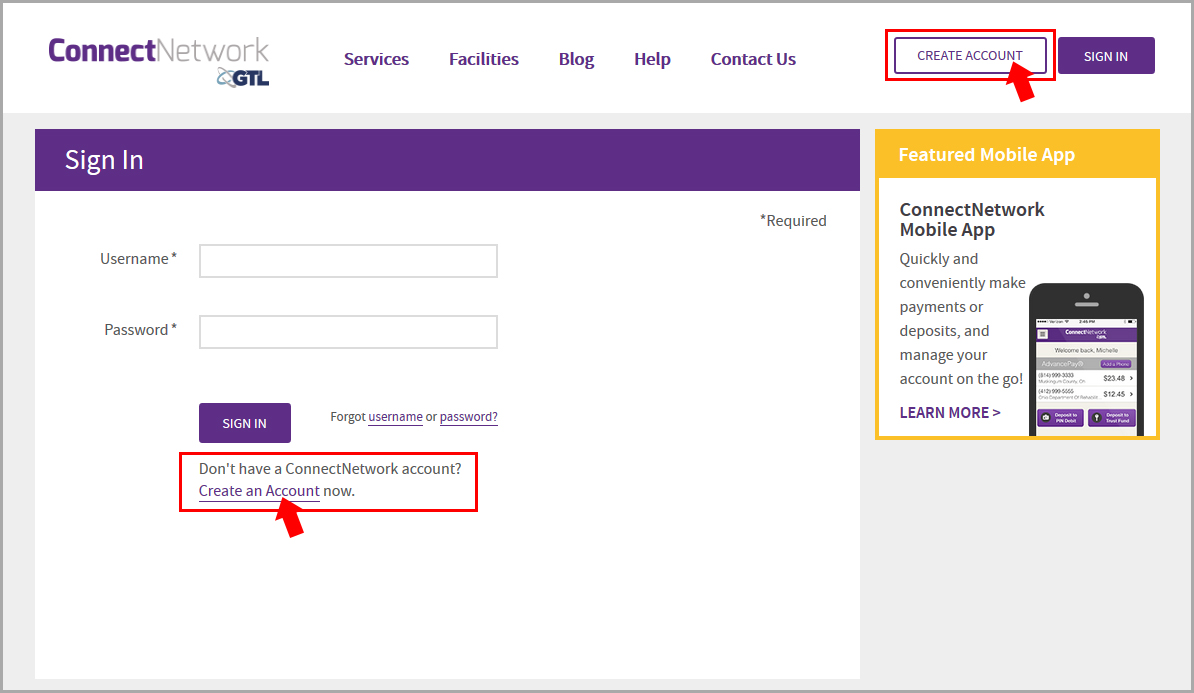Click the CREATE ACCOUNT button in header
1194x693 pixels.
pyautogui.click(x=969, y=56)
